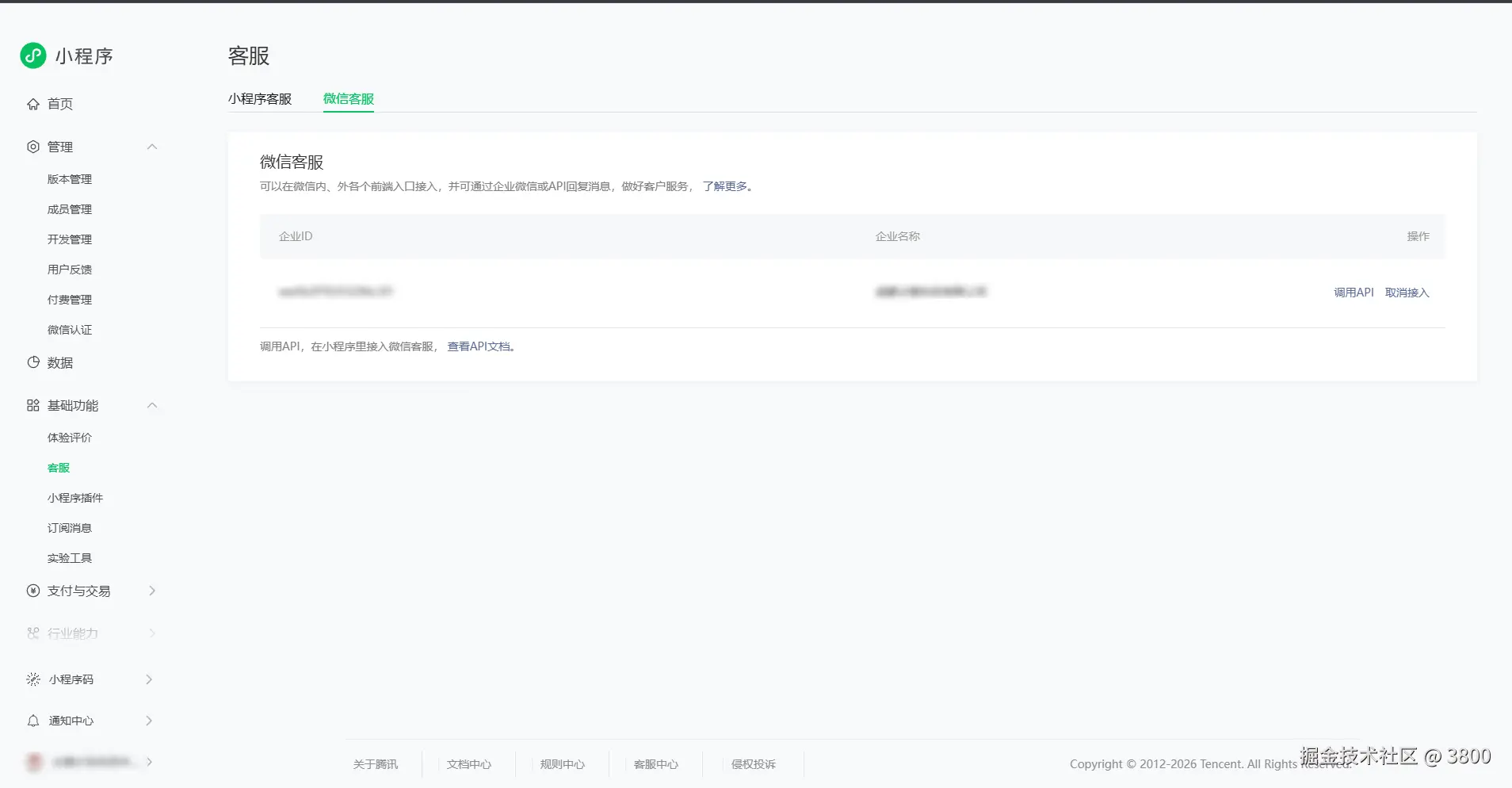
Task: Click the blurred enterprise ID value
Action: point(336,292)
